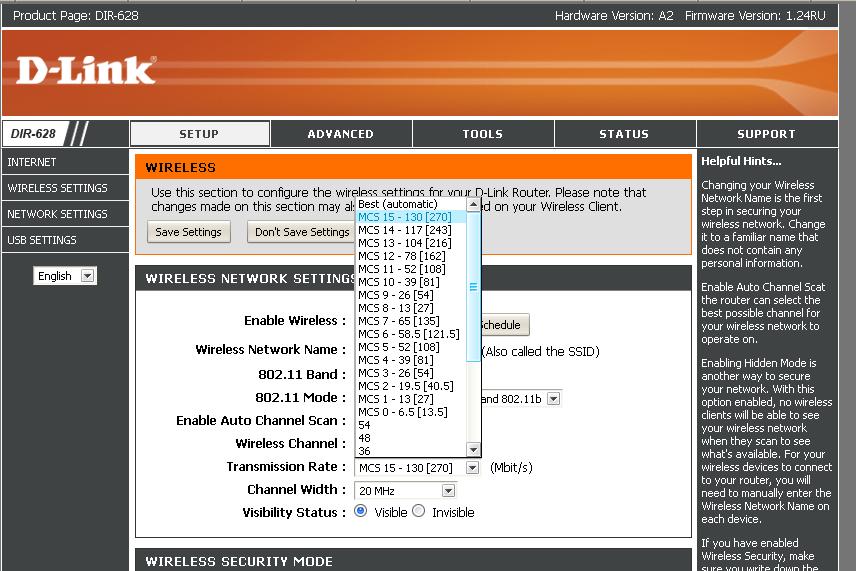The height and width of the screenshot is (571, 856).
Task: Select MCS 6 - 58.5 [121.5] option
Action: click(x=411, y=334)
